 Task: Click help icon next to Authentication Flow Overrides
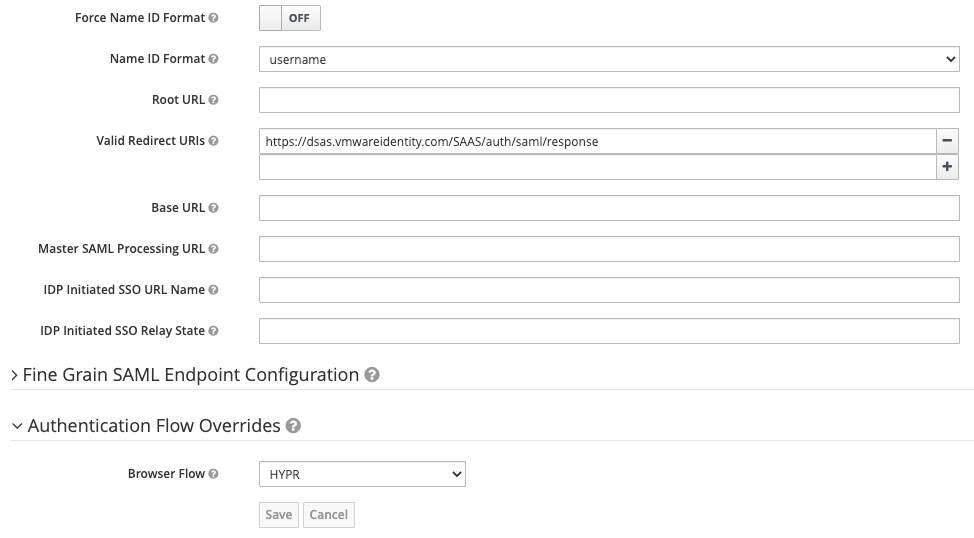click(293, 426)
